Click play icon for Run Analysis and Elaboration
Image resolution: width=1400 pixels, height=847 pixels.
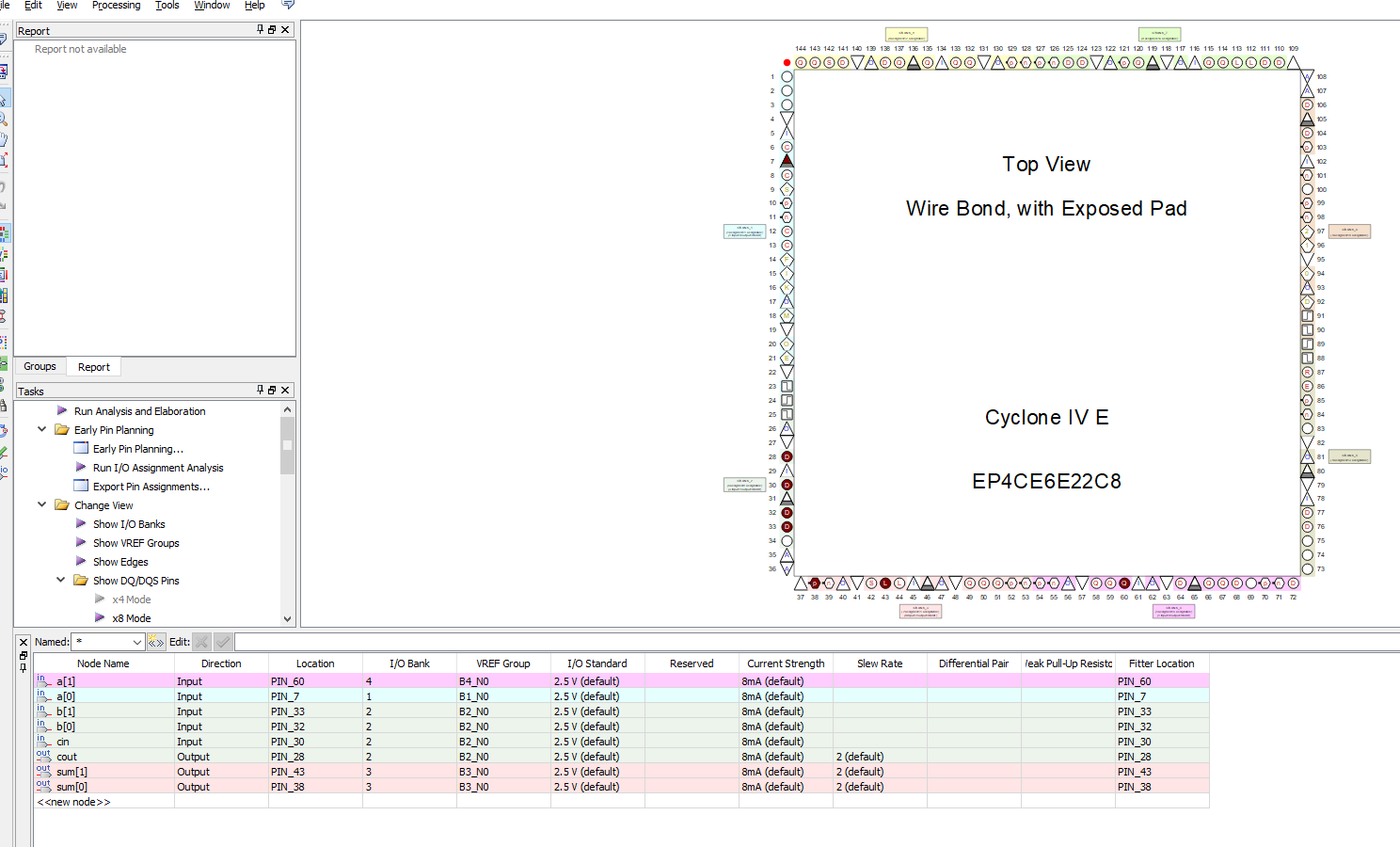click(62, 411)
